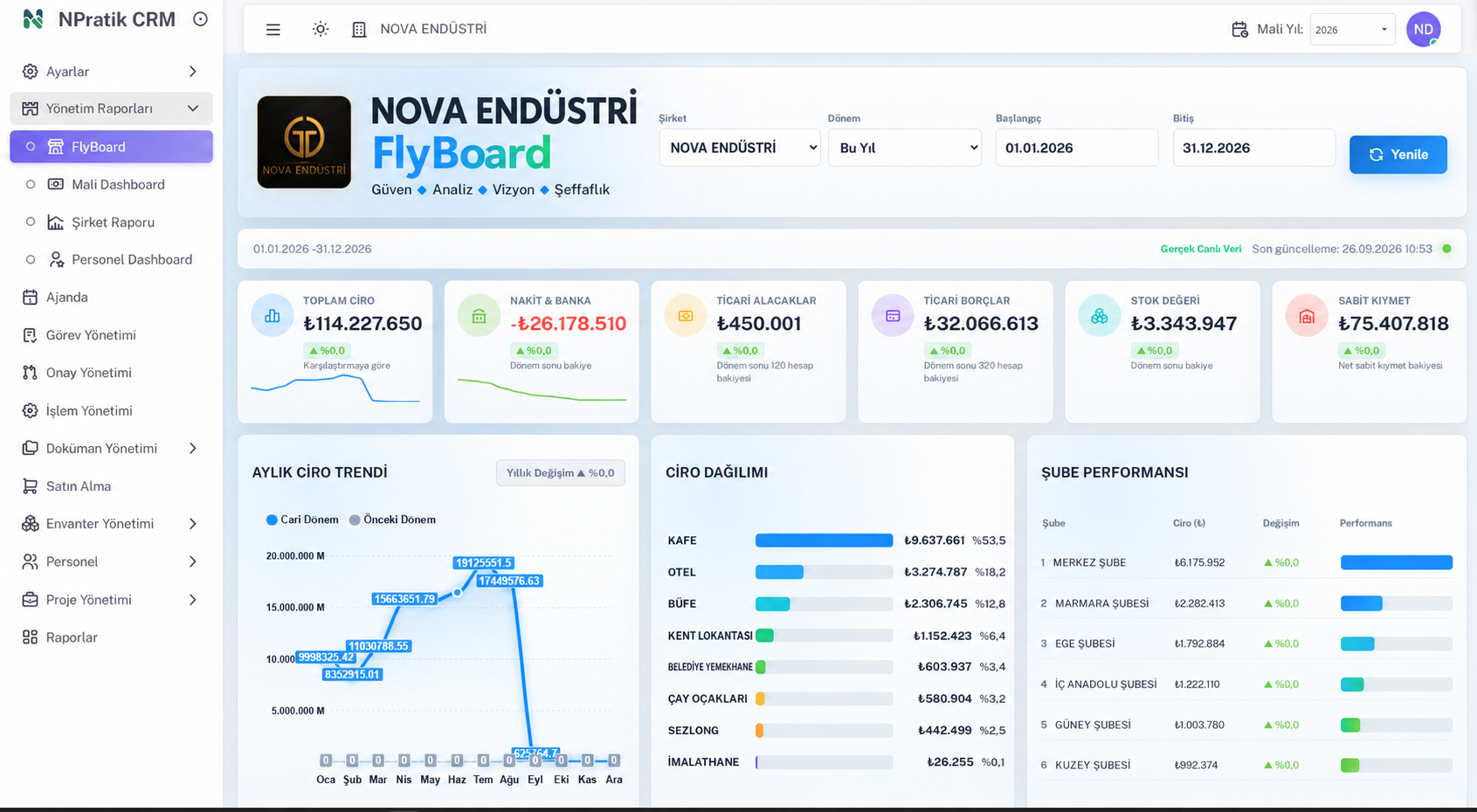
Task: Click the NOVA ENDÜSTRİ company logo
Action: (304, 142)
